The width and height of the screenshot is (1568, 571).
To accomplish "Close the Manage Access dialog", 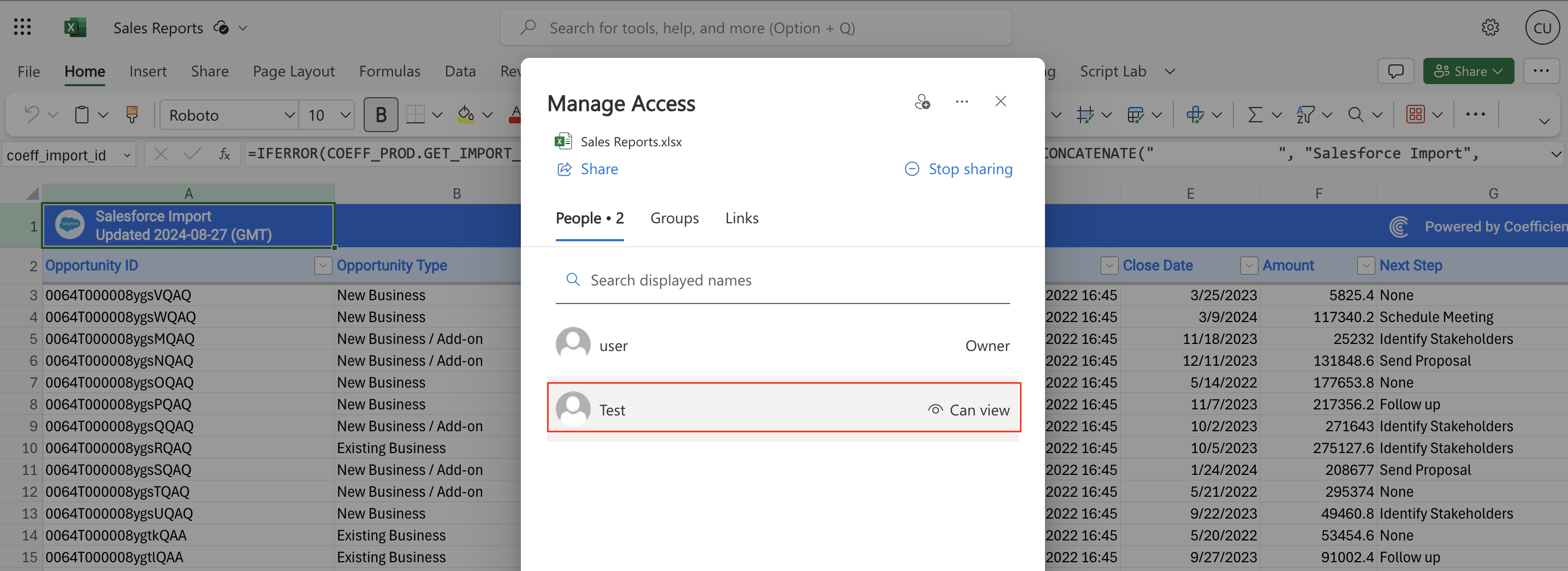I will tap(1000, 102).
